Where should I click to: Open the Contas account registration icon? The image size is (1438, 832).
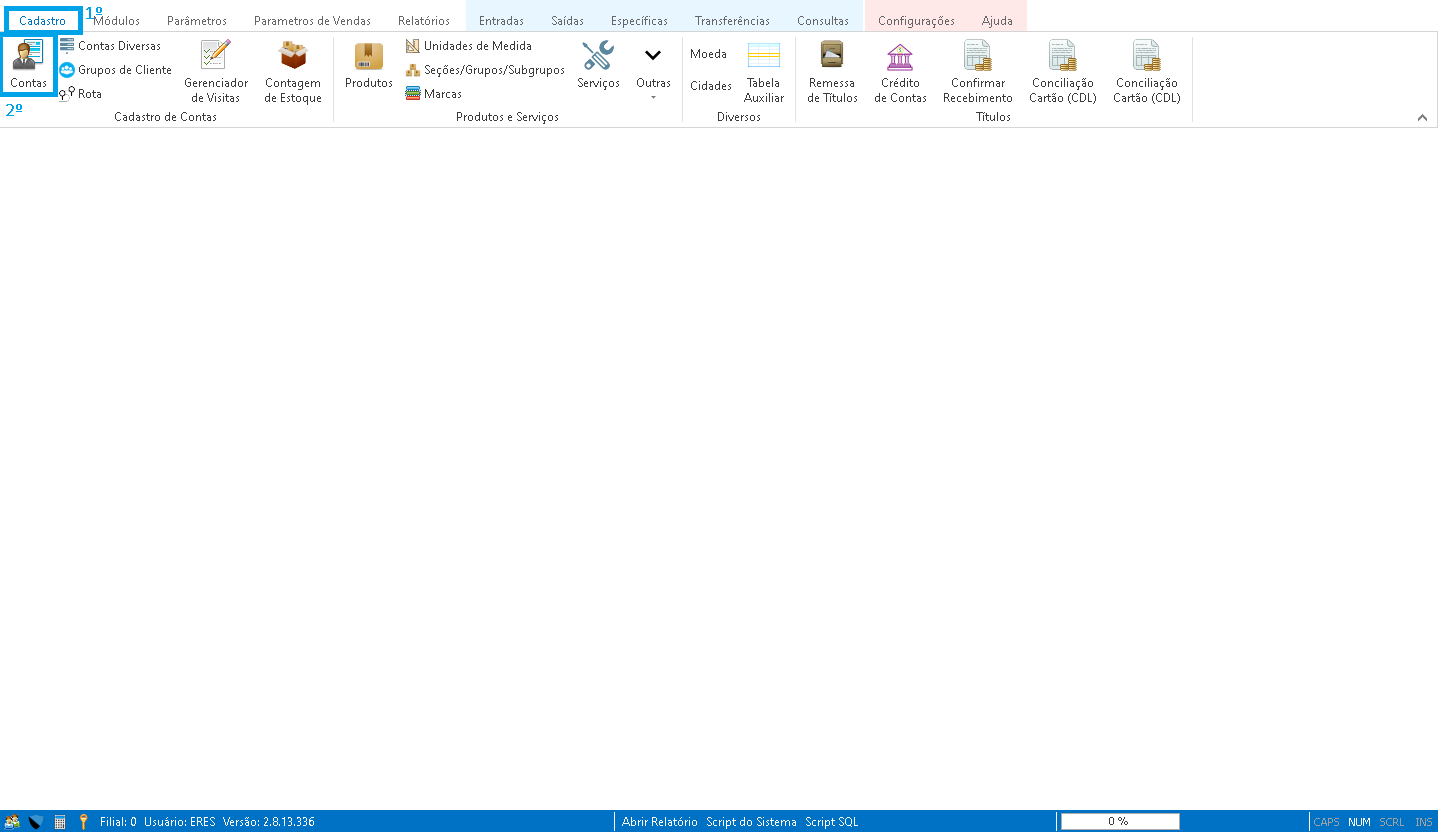[28, 64]
